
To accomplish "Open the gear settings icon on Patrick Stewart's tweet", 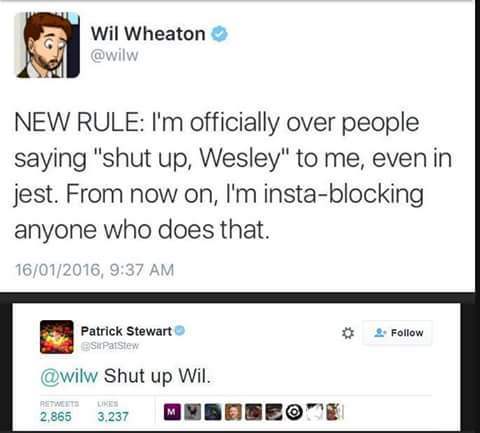I will [348, 333].
